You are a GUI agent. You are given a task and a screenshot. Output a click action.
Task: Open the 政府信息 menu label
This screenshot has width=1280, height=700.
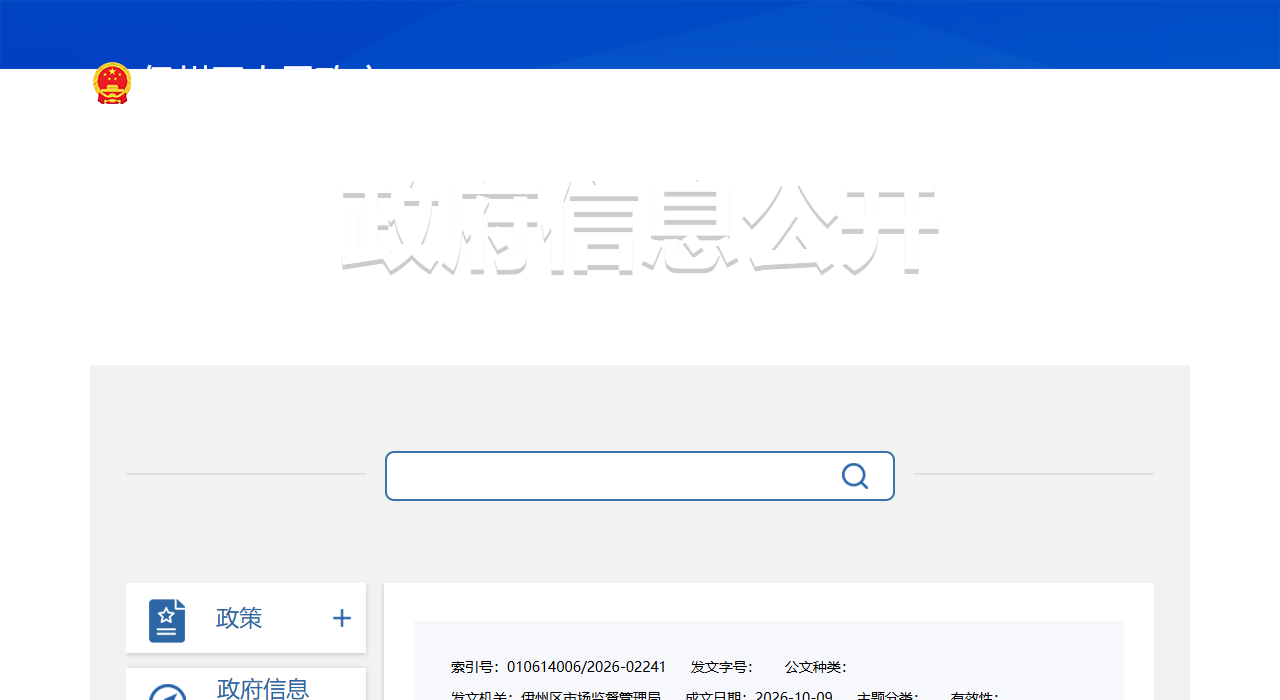pyautogui.click(x=263, y=688)
